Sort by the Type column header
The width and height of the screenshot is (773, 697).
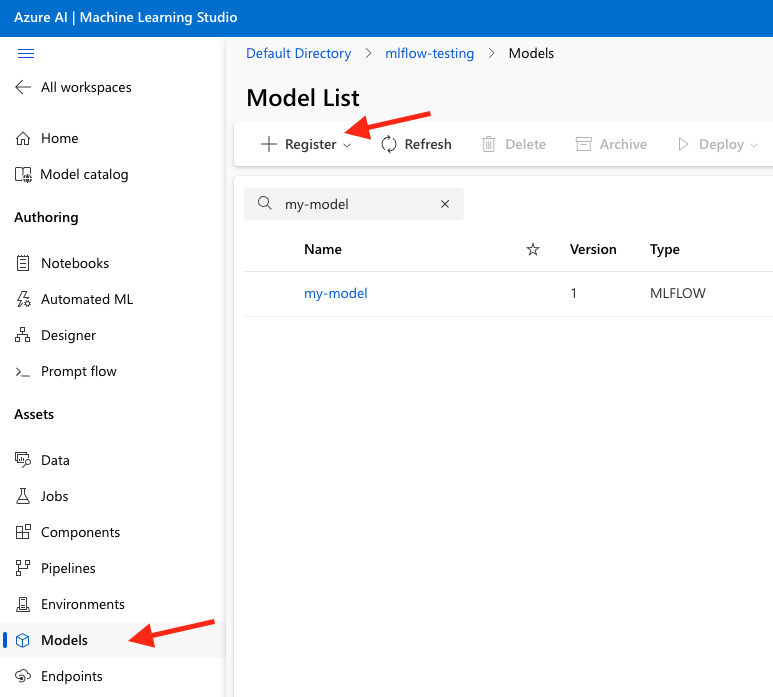pos(665,250)
